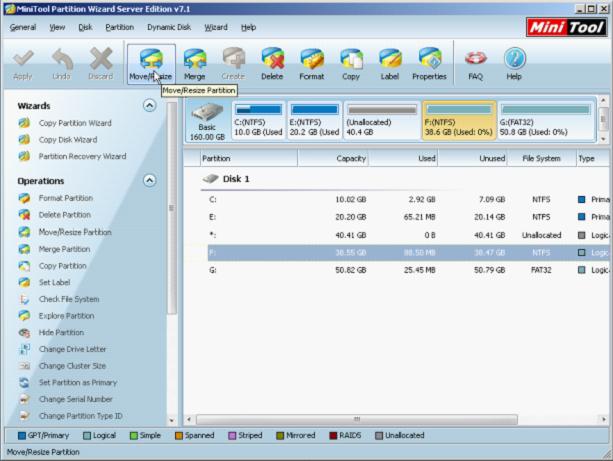Click the partition list scroll right arrow
Viewport: 613px width, 461px height.
tap(604, 420)
